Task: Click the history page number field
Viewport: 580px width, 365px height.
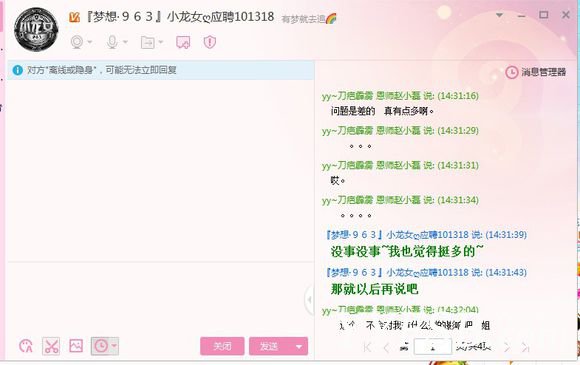Action: [x=432, y=347]
